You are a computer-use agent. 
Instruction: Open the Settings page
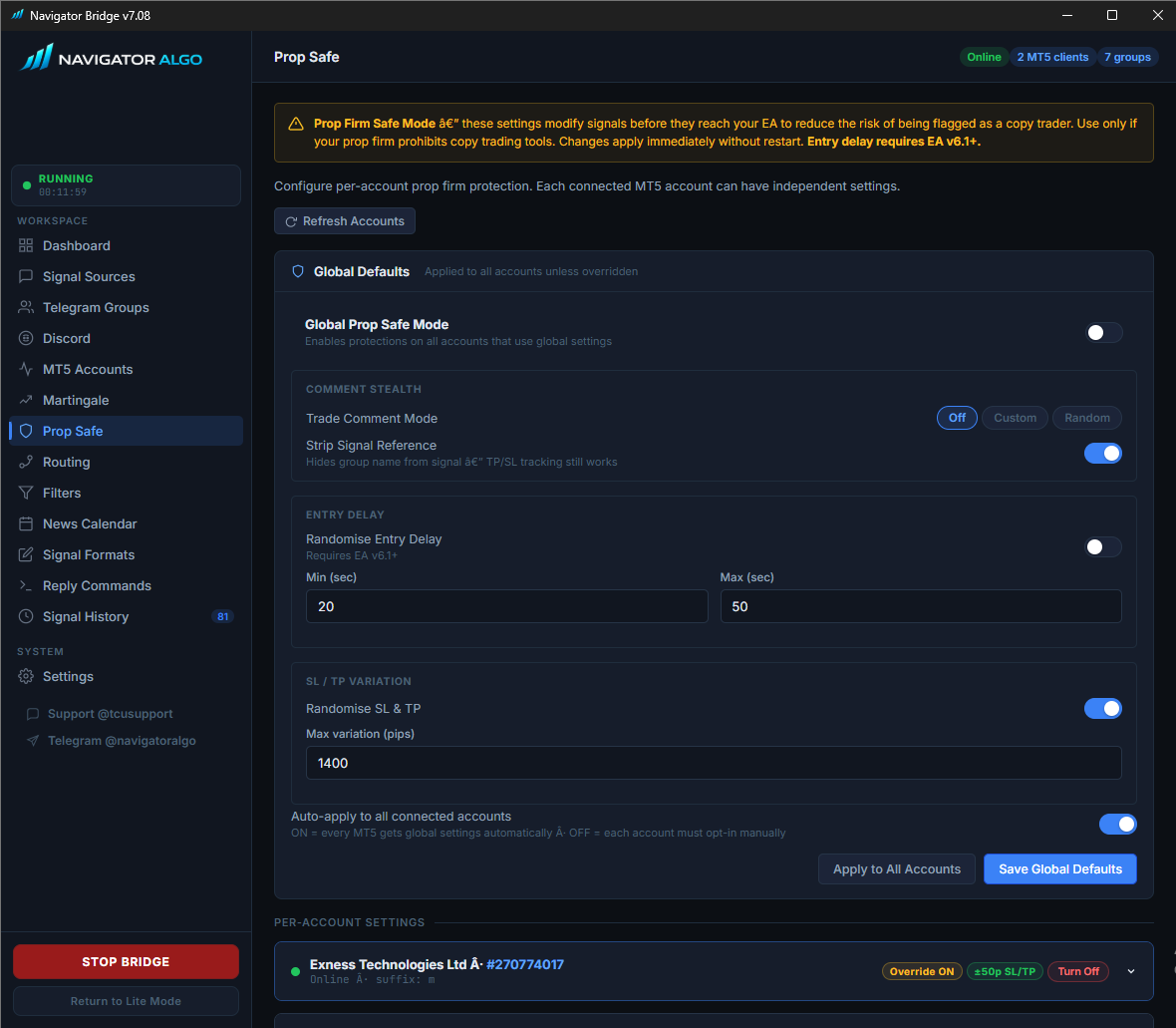[x=126, y=676]
